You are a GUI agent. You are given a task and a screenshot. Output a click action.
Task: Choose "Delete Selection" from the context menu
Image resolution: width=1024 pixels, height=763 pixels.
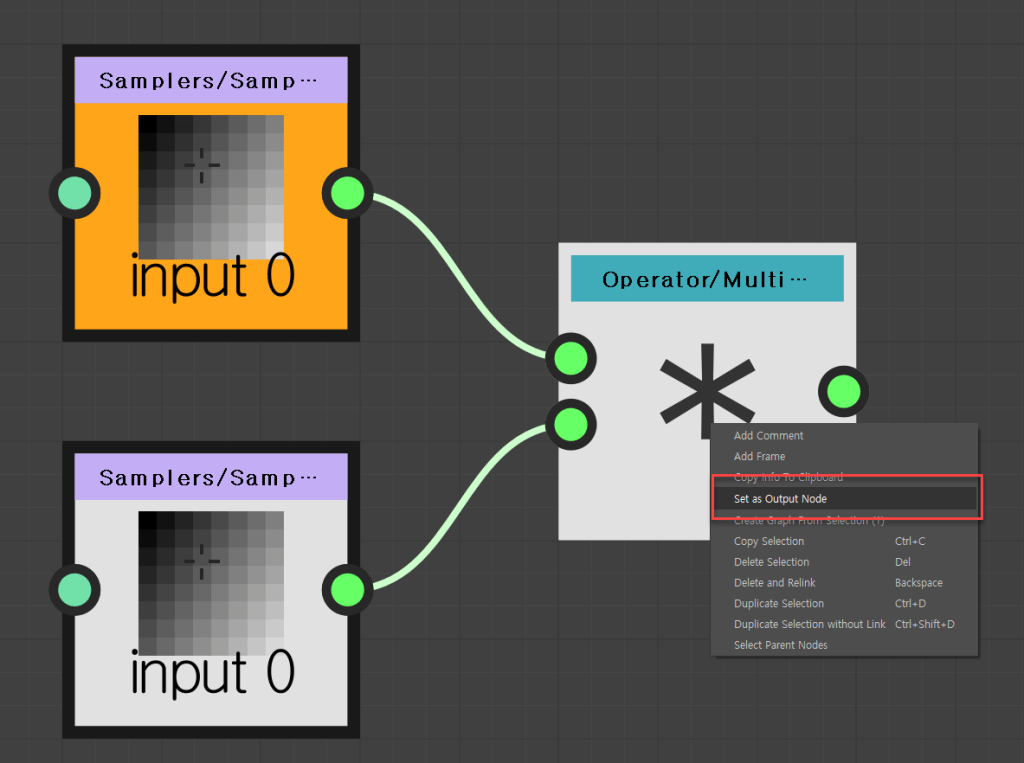(770, 562)
